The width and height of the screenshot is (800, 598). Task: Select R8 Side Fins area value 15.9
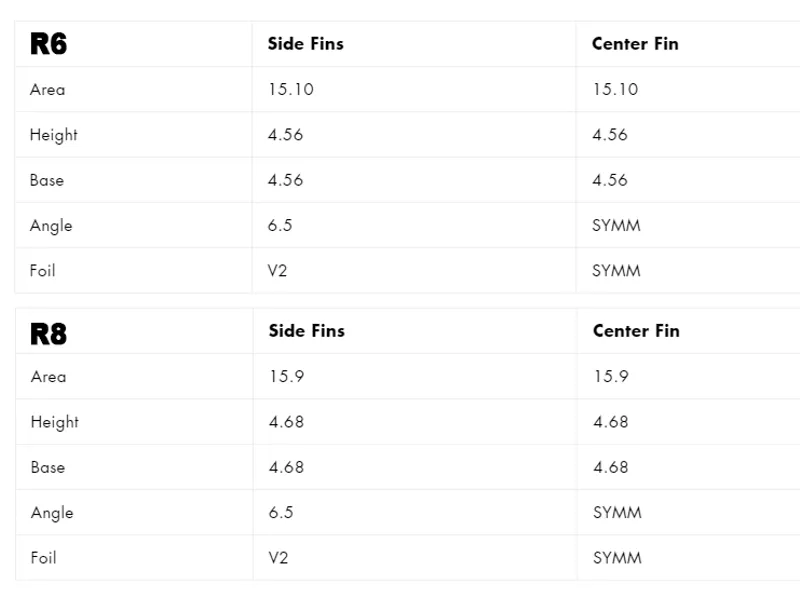point(286,377)
